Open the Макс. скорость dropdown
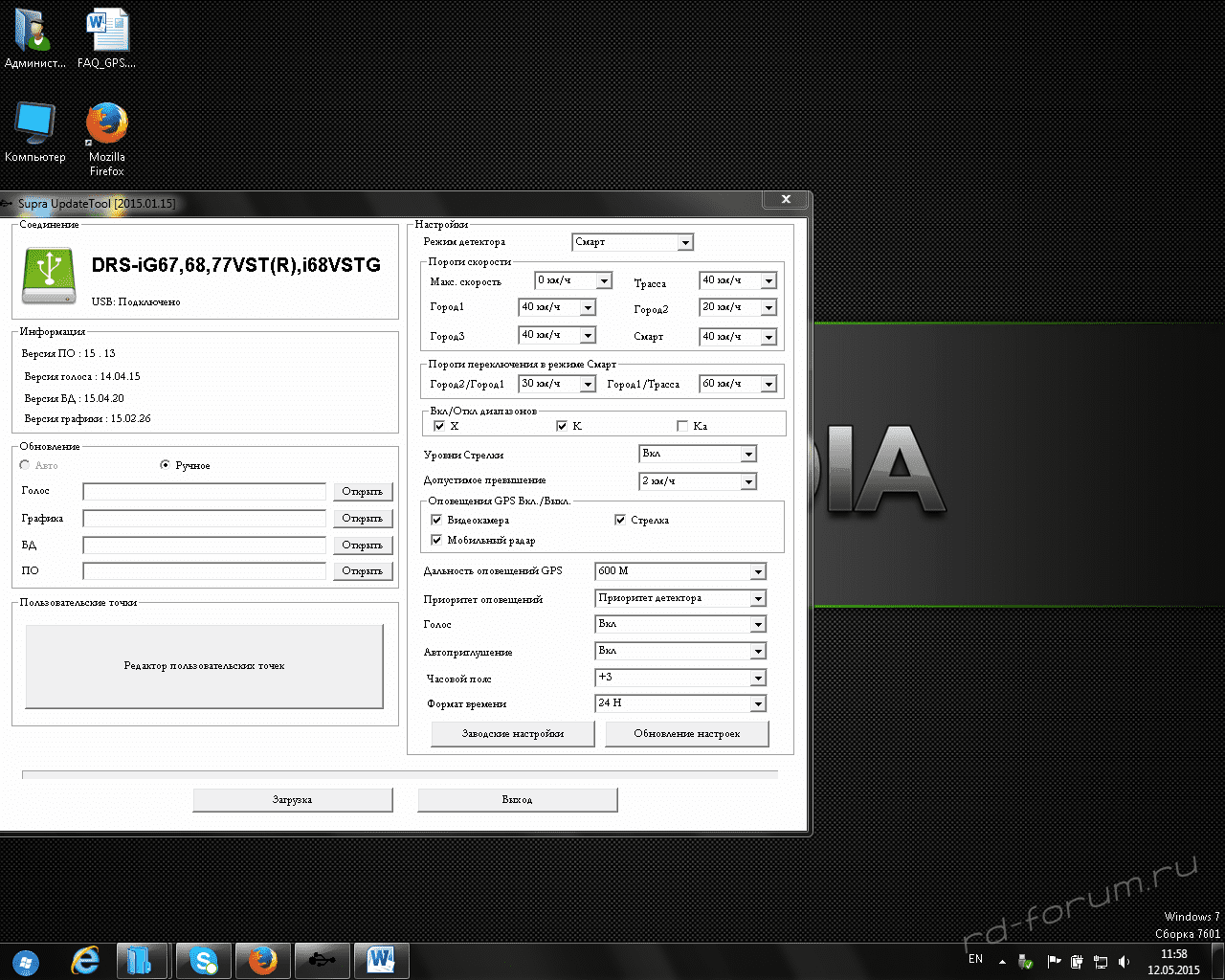Screen dimensions: 1225x980 [x=573, y=280]
